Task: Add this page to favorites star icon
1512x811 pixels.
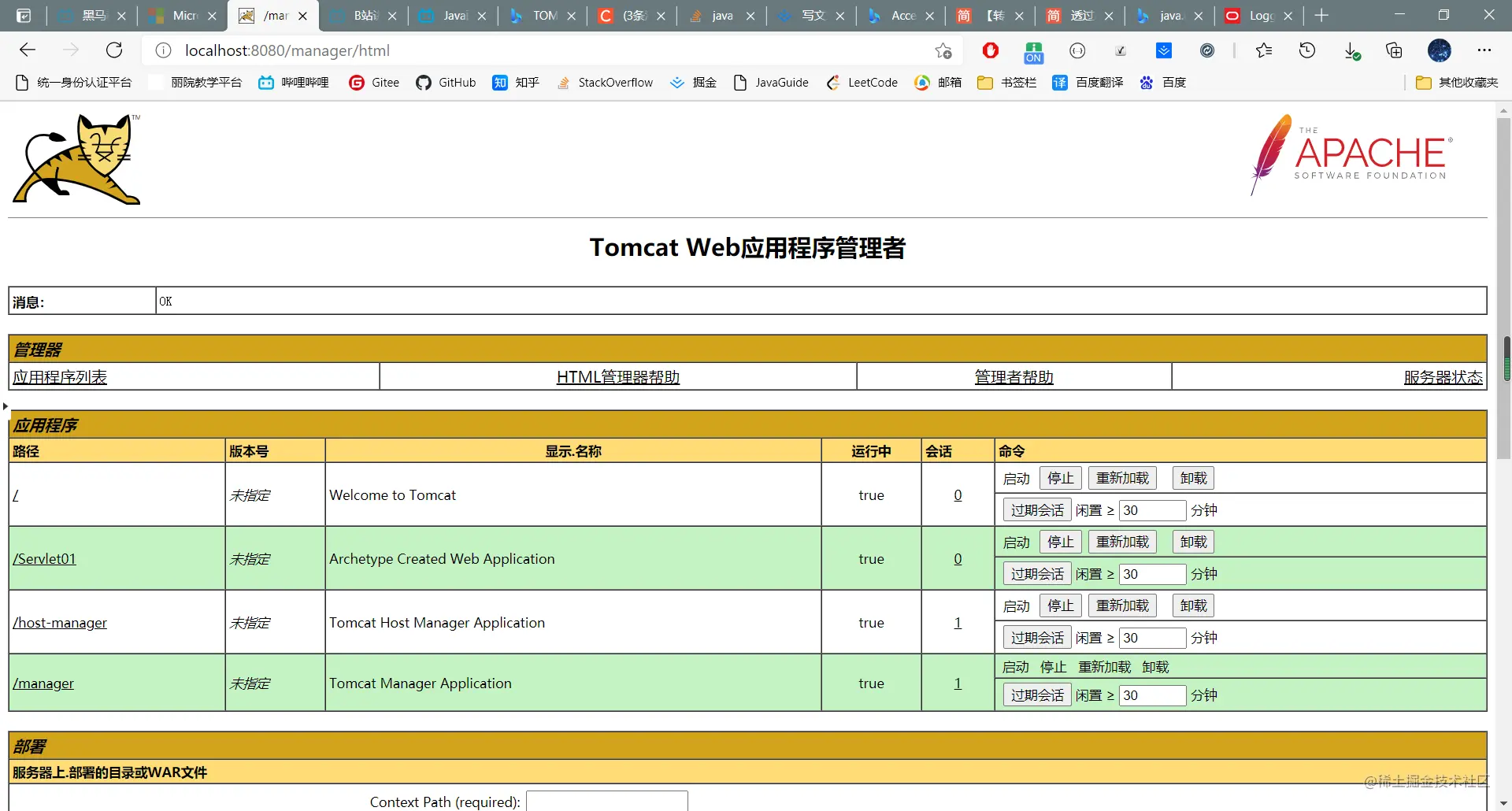Action: [943, 50]
